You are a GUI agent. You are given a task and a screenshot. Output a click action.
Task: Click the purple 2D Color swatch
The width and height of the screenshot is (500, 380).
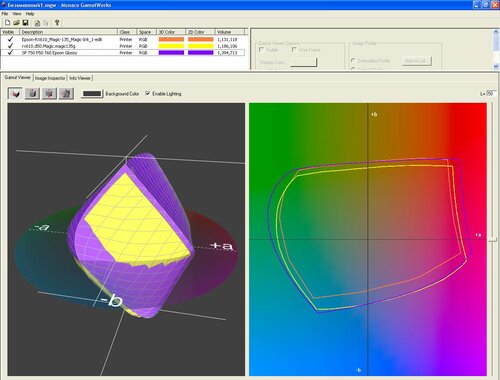pyautogui.click(x=201, y=53)
